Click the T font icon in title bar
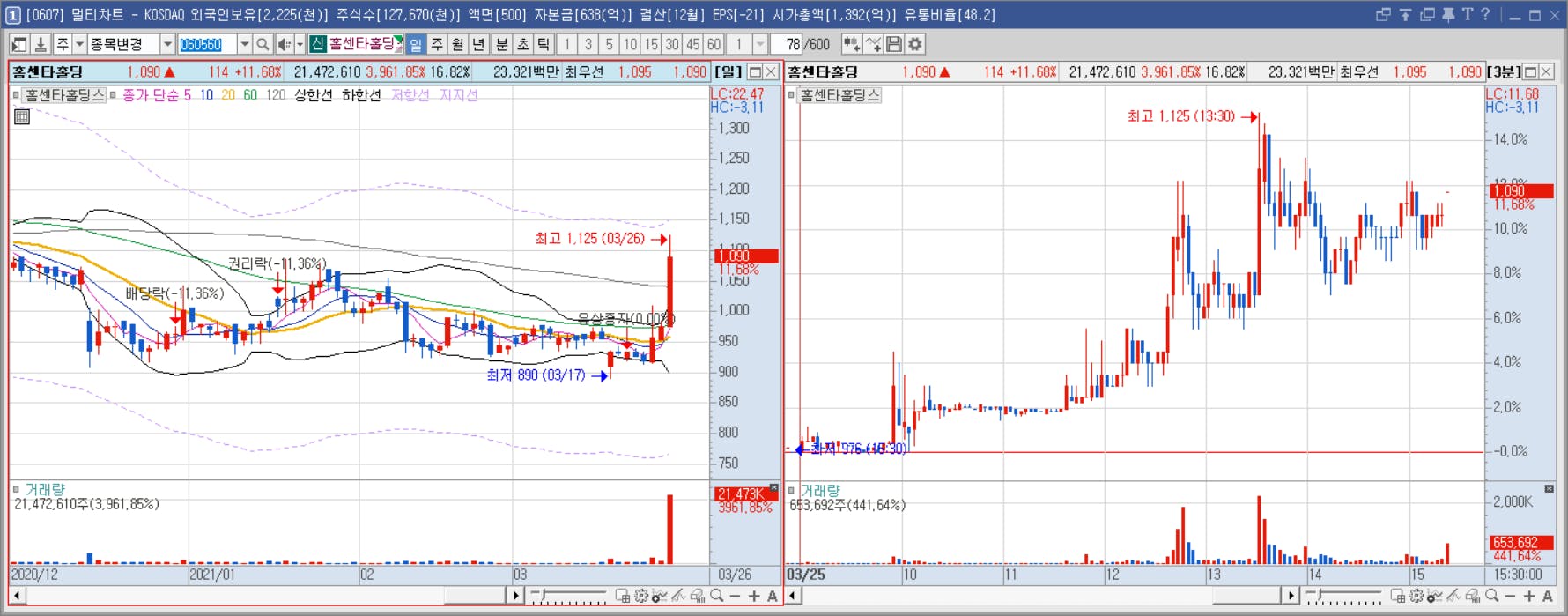 [1467, 15]
